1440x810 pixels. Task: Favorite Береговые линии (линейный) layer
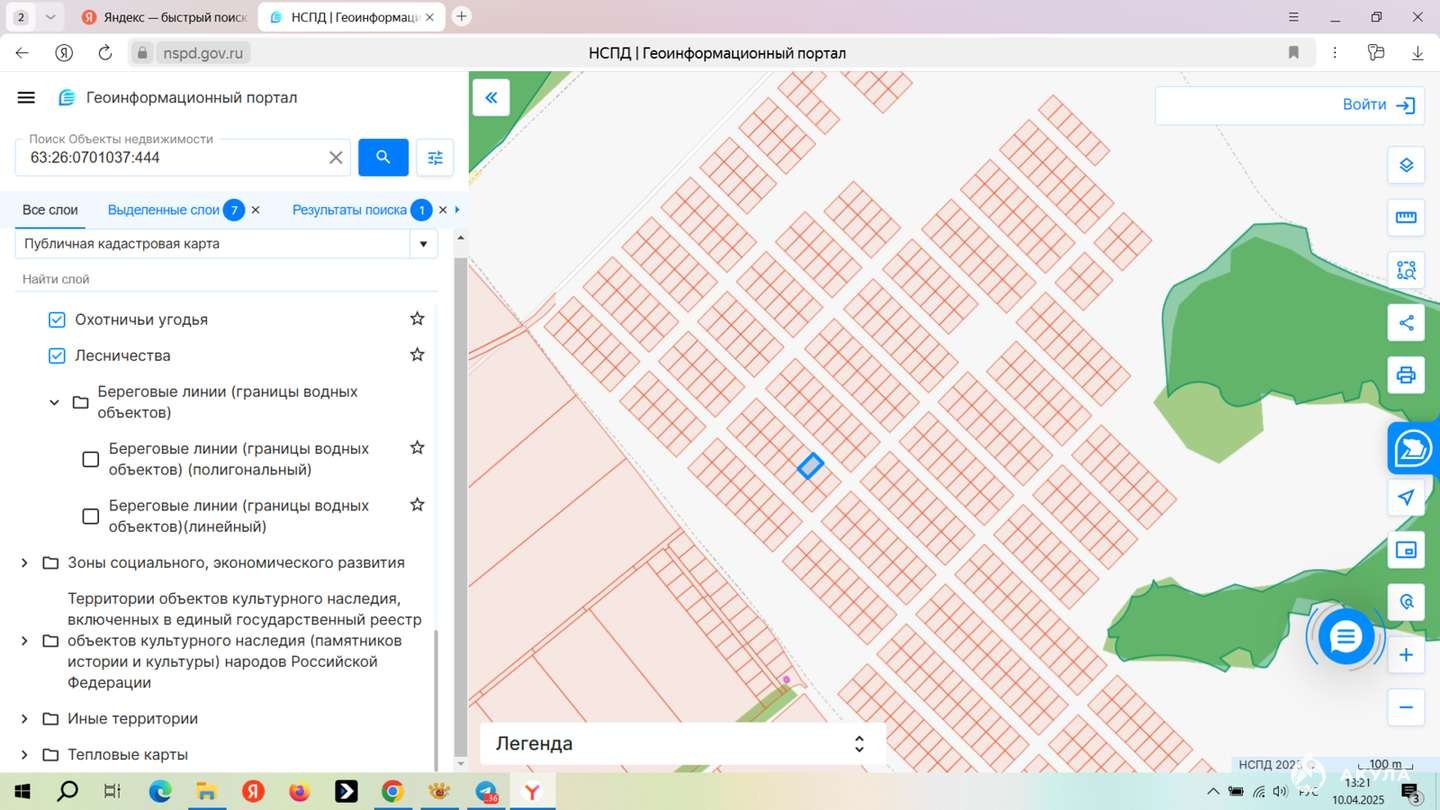pyautogui.click(x=417, y=505)
